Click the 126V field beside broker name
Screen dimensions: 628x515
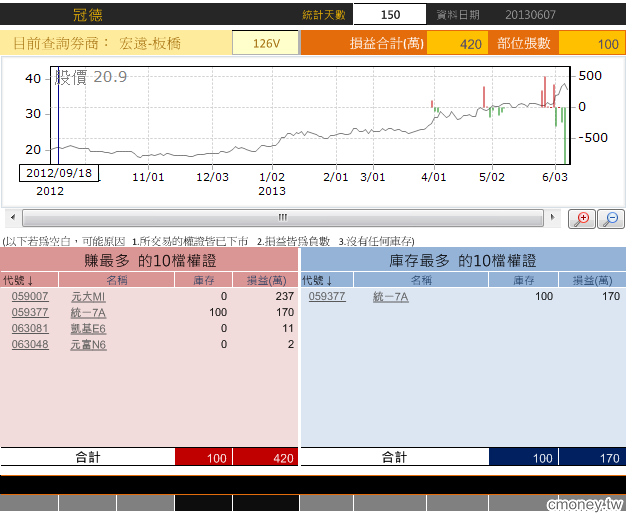click(265, 44)
